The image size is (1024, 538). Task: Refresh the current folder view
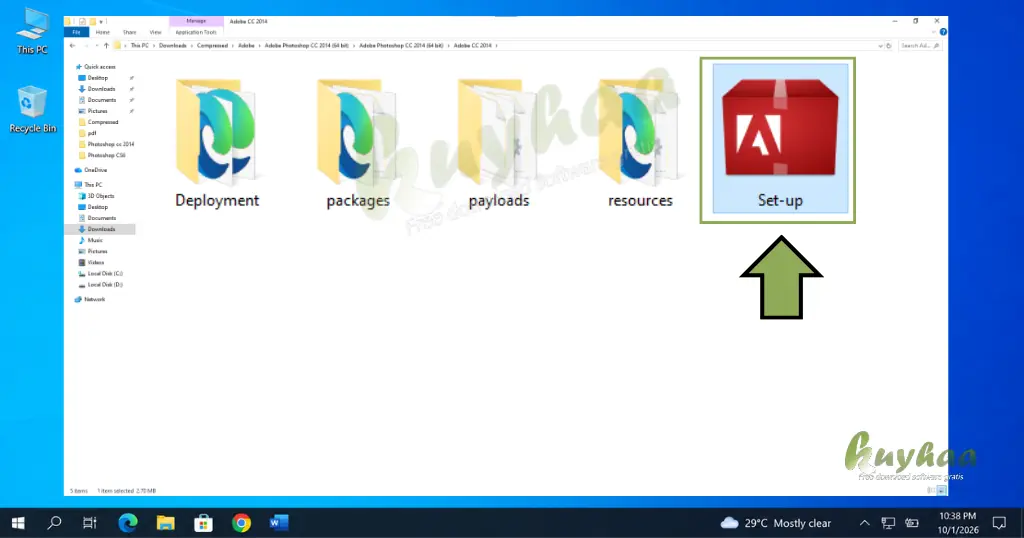click(889, 46)
